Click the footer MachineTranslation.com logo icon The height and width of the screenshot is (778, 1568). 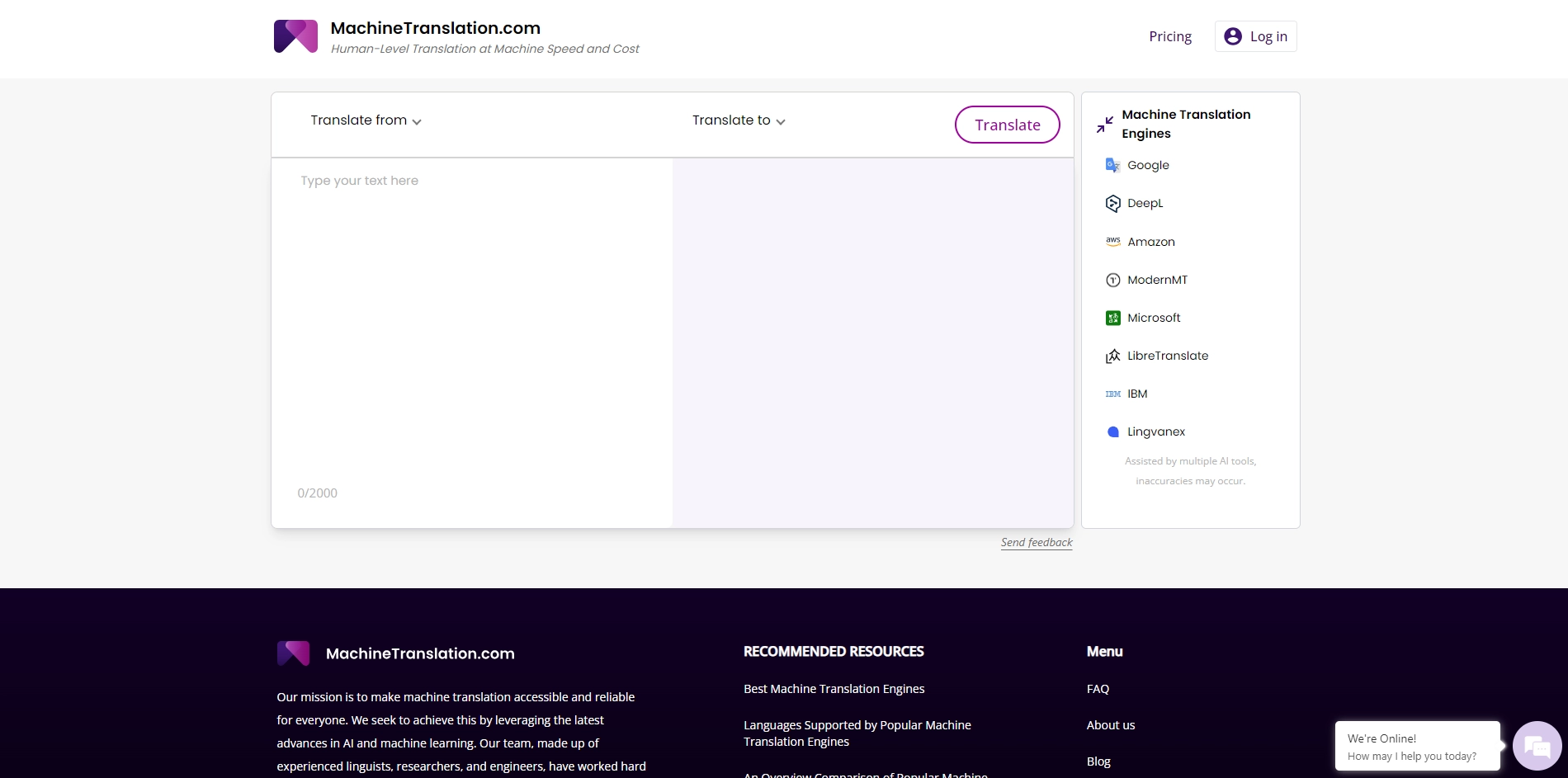point(294,653)
